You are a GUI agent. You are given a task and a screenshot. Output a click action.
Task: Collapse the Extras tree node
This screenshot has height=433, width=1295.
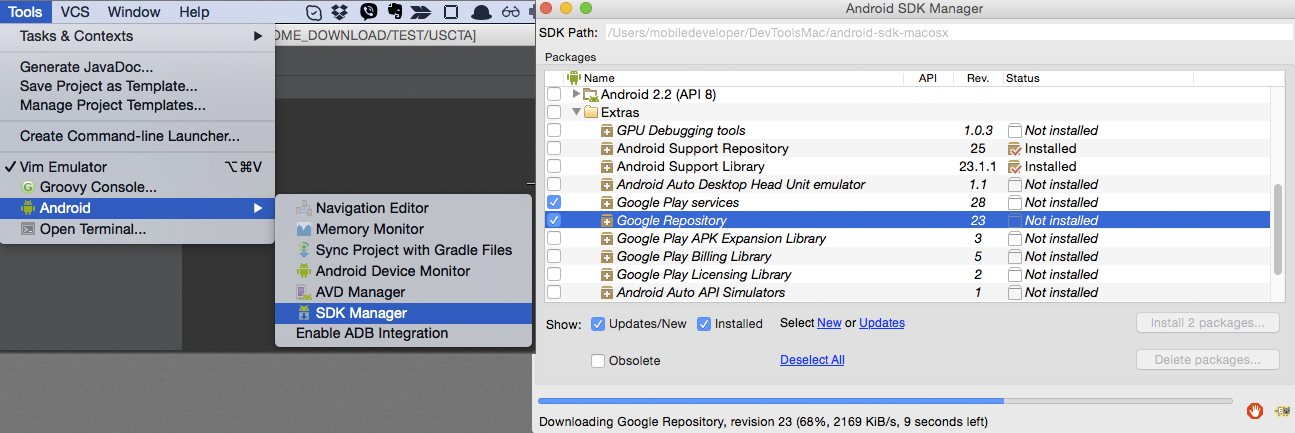click(x=576, y=112)
